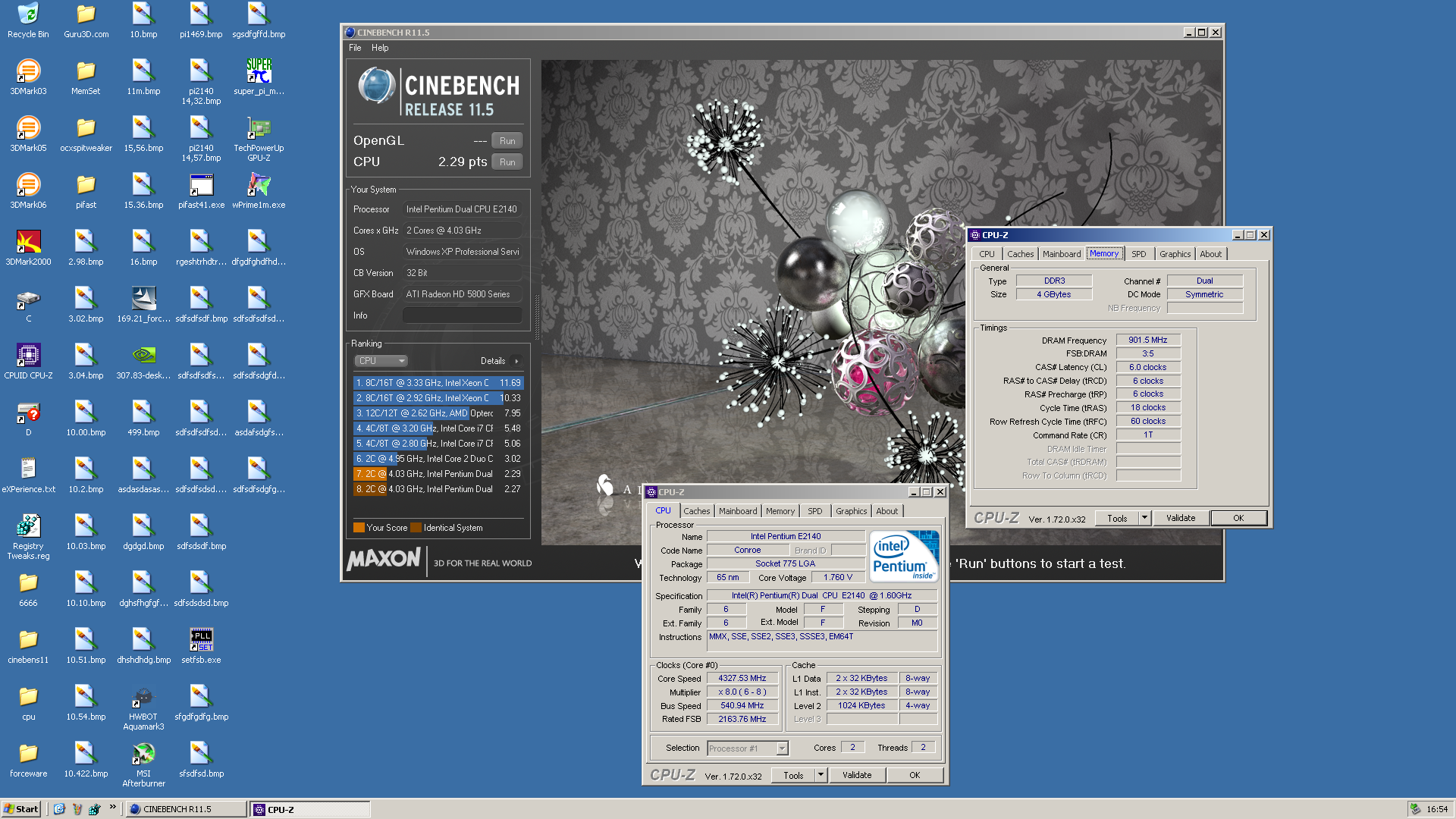
Task: Open the forceware folder icon
Action: pos(28,760)
